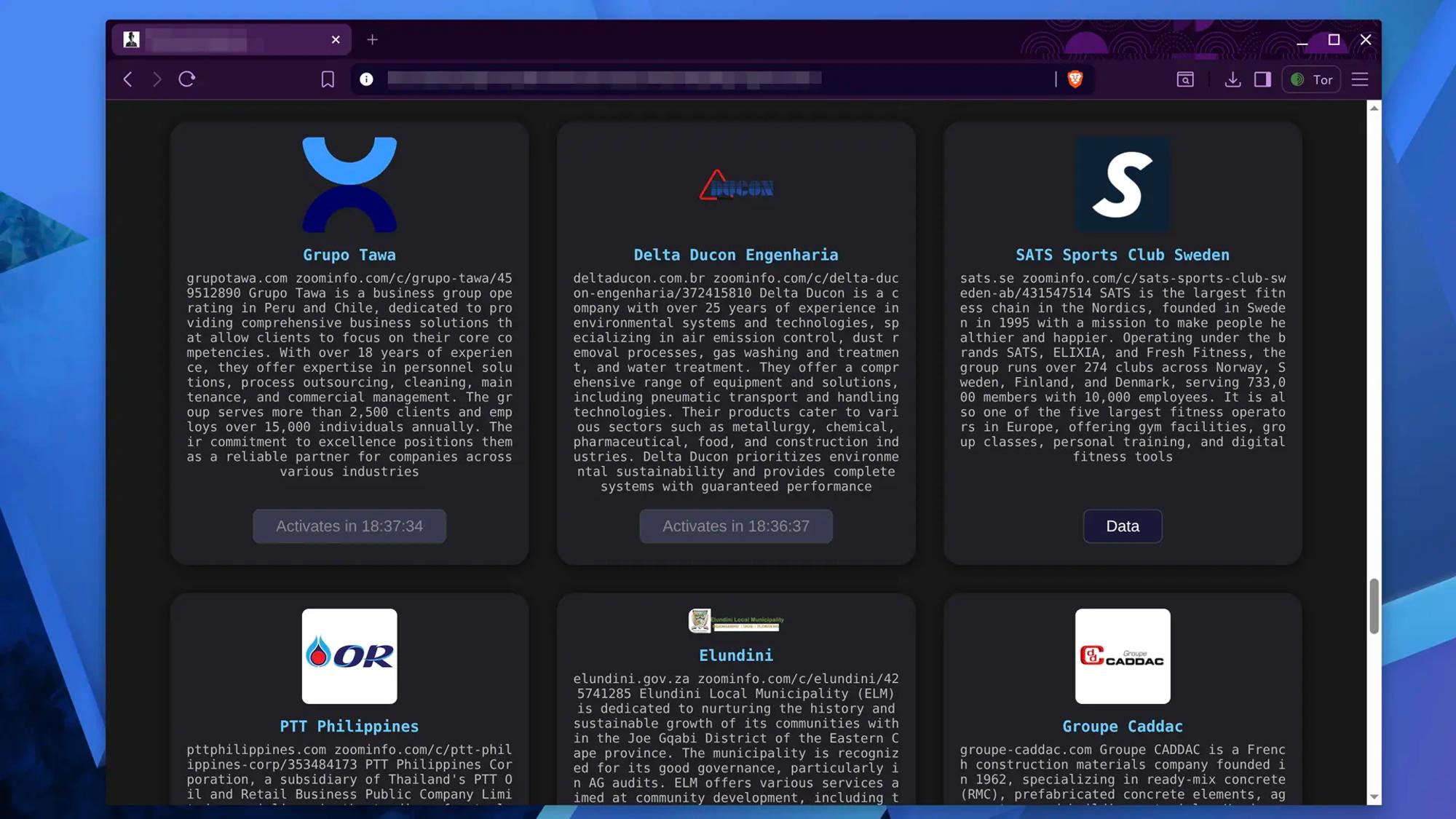Reload the current page
Screen dimensions: 1456x819
[x=187, y=79]
